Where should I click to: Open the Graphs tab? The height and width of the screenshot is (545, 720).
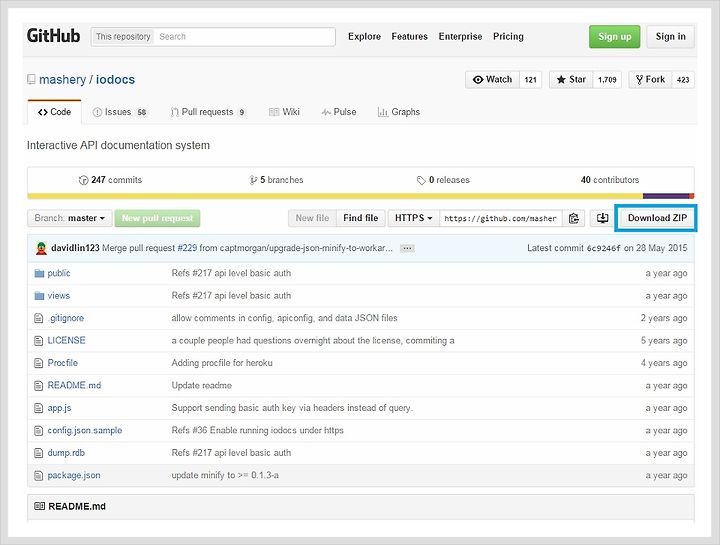pyautogui.click(x=399, y=112)
